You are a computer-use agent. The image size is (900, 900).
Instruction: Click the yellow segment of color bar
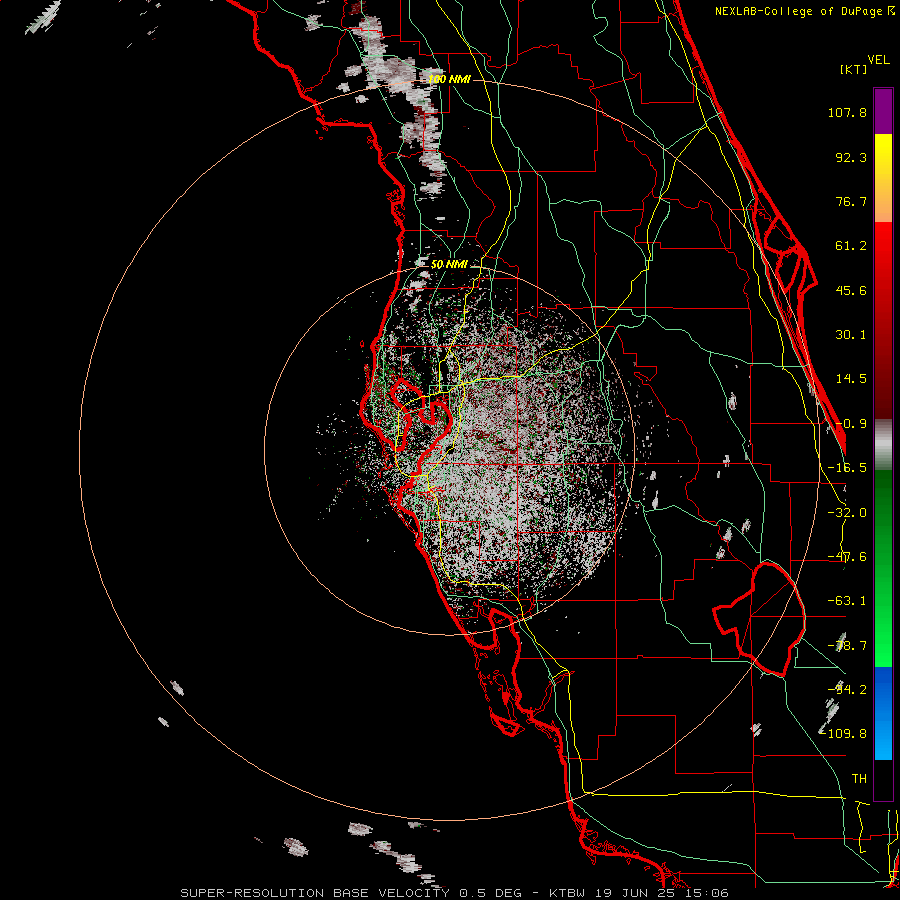pyautogui.click(x=883, y=155)
